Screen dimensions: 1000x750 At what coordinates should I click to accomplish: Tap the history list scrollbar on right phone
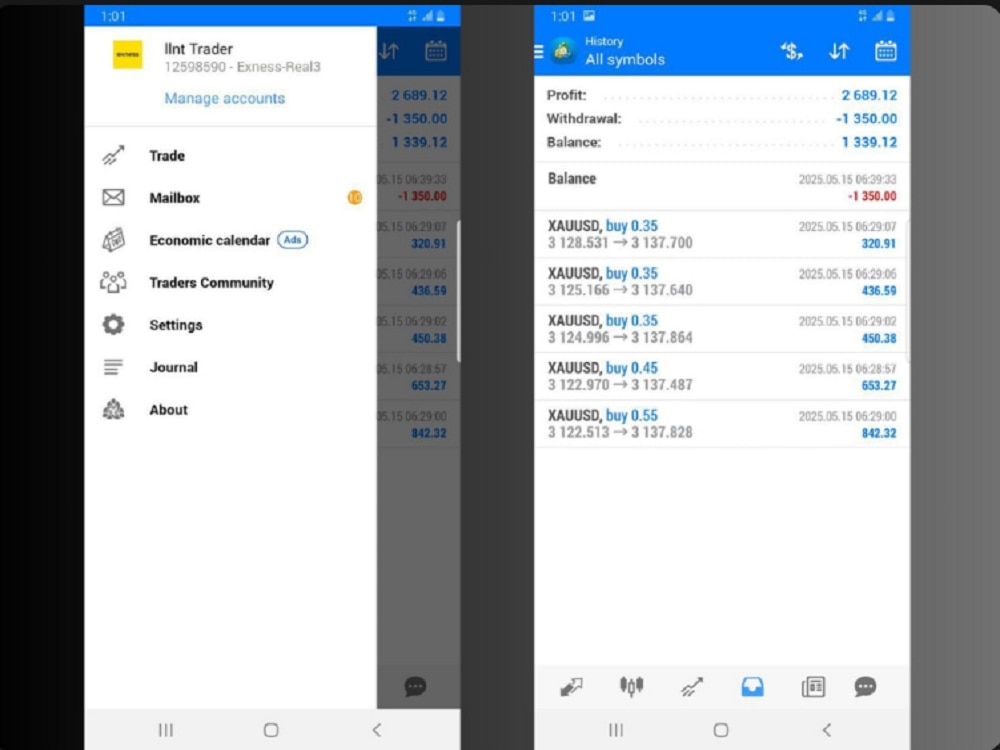tap(908, 291)
